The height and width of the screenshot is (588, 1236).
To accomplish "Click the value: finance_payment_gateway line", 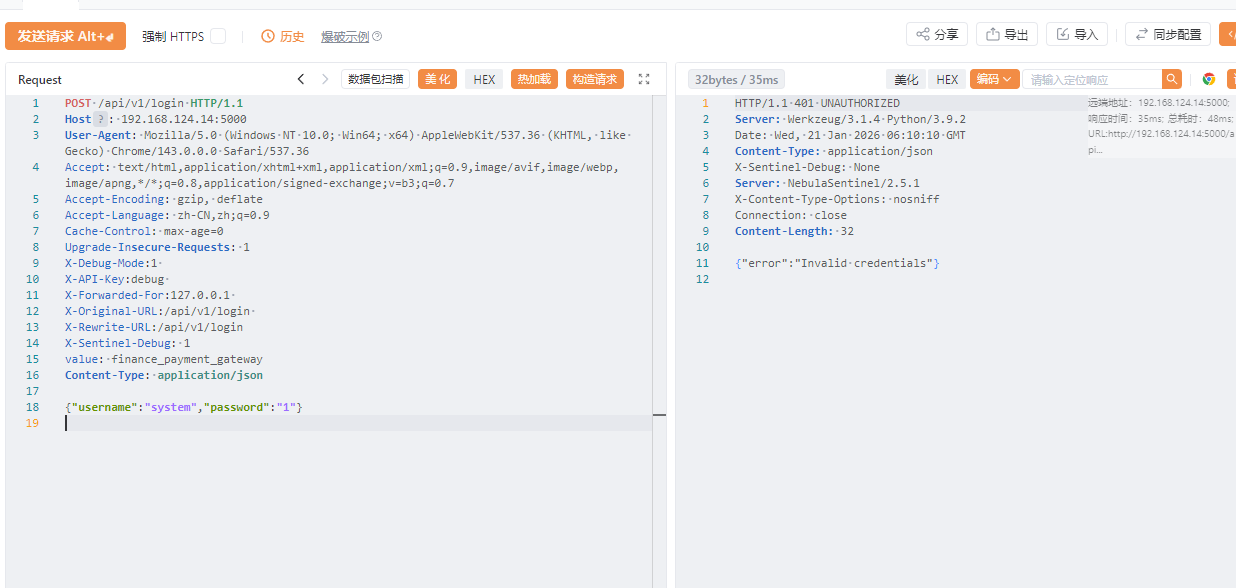I will (164, 359).
